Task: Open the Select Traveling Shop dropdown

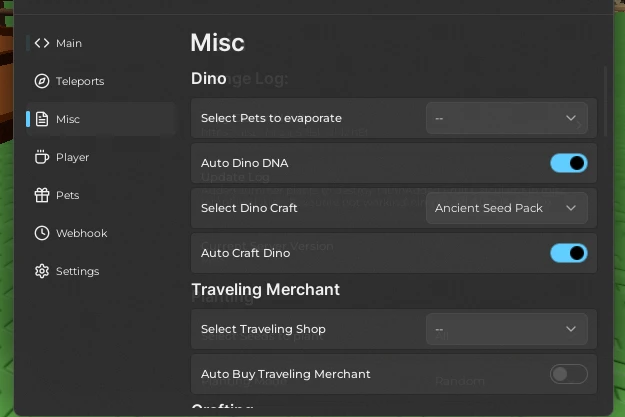Action: pyautogui.click(x=507, y=329)
